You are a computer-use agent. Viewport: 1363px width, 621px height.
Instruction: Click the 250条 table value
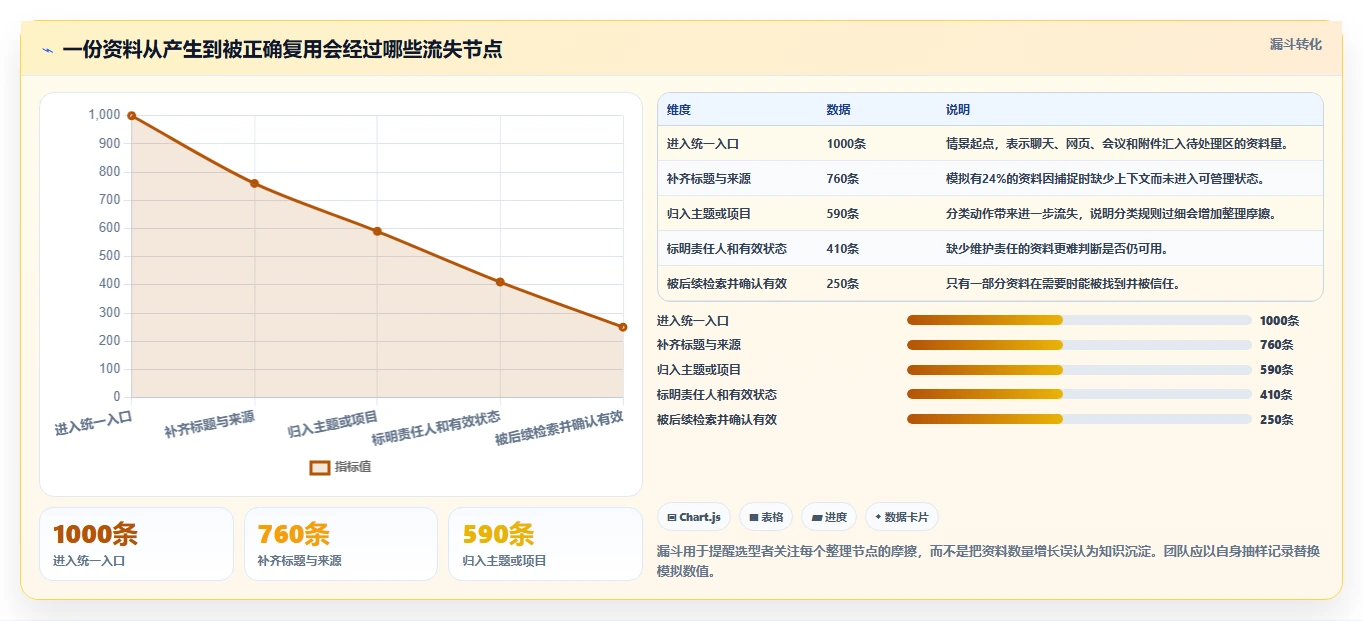coord(842,284)
